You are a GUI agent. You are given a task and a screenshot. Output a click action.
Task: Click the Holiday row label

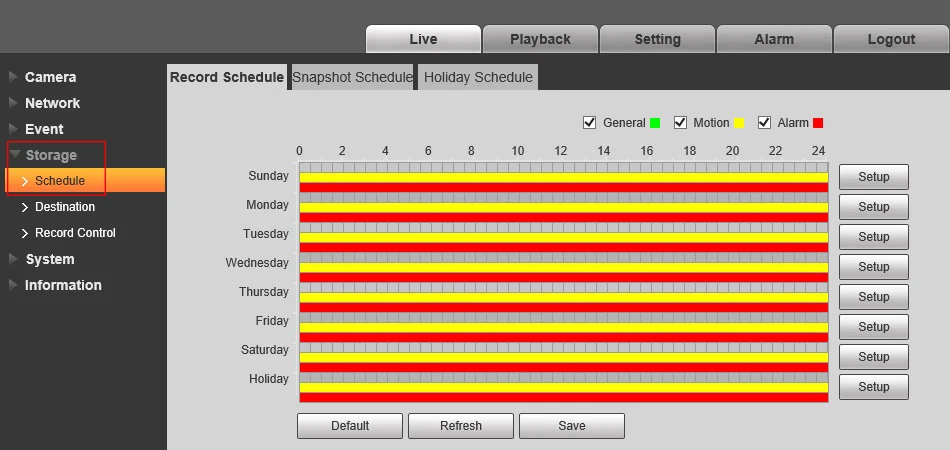268,379
